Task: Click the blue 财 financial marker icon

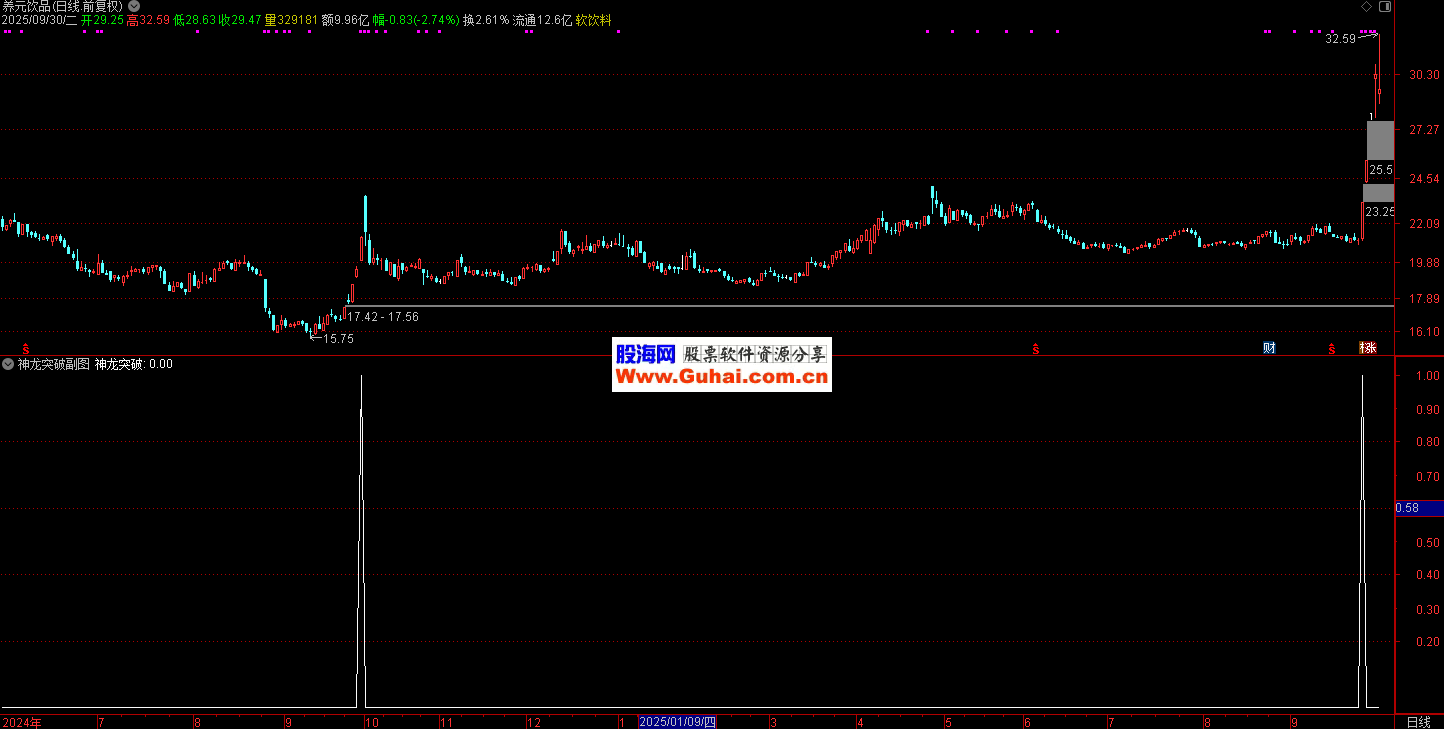Action: pos(1269,348)
